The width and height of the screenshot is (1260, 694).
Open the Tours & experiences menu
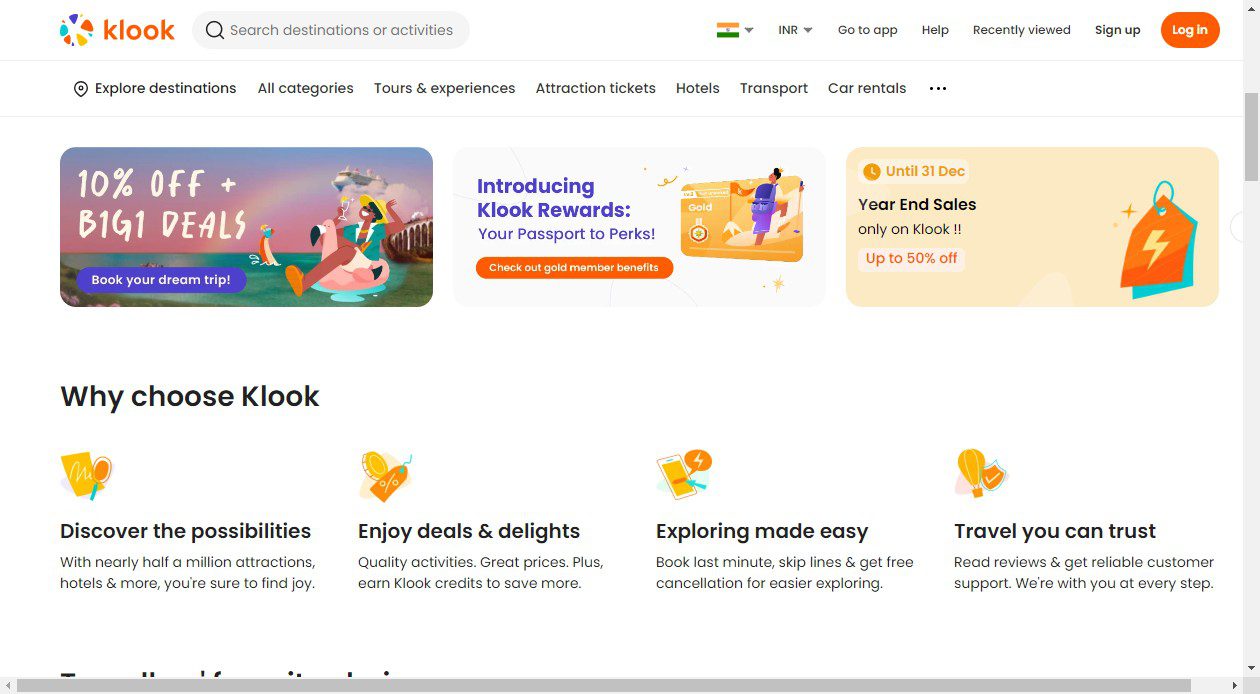click(444, 88)
